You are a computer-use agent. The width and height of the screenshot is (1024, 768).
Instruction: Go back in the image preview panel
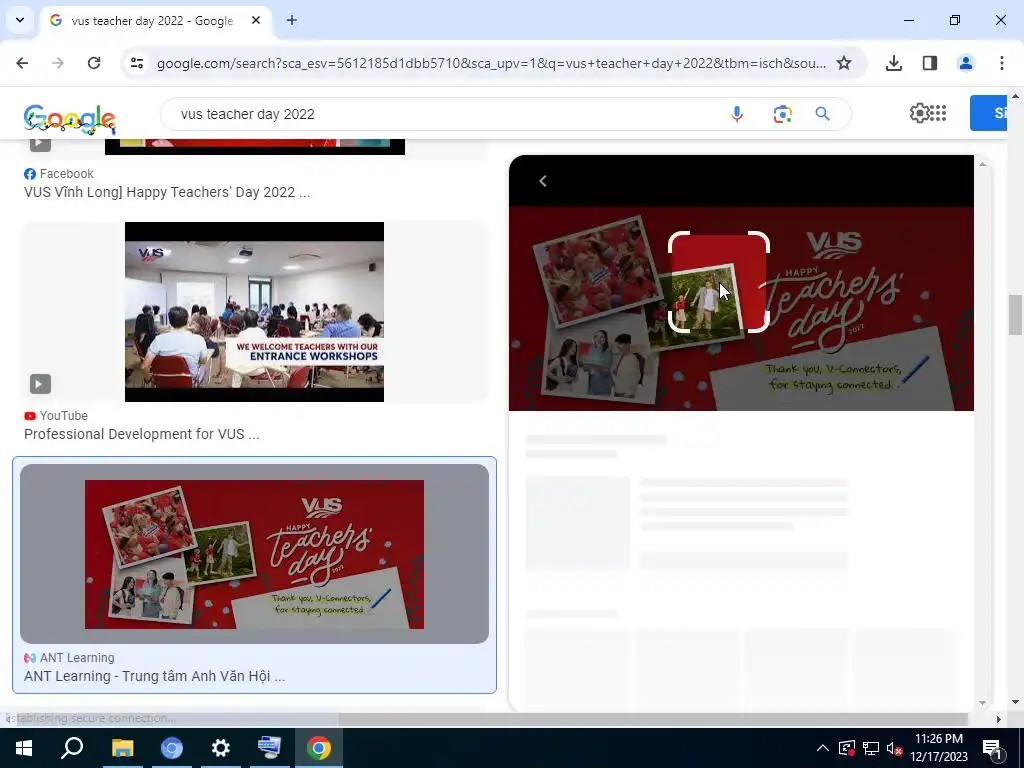click(x=543, y=181)
